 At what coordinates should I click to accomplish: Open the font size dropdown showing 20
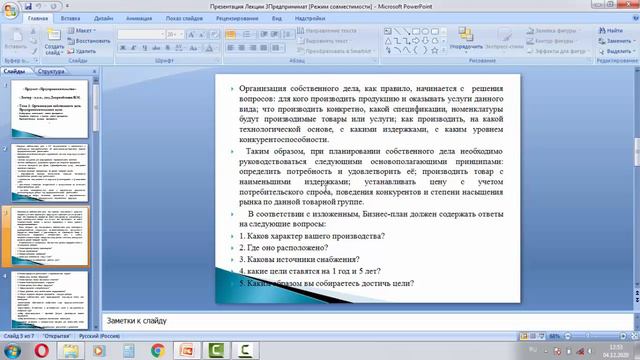point(175,34)
